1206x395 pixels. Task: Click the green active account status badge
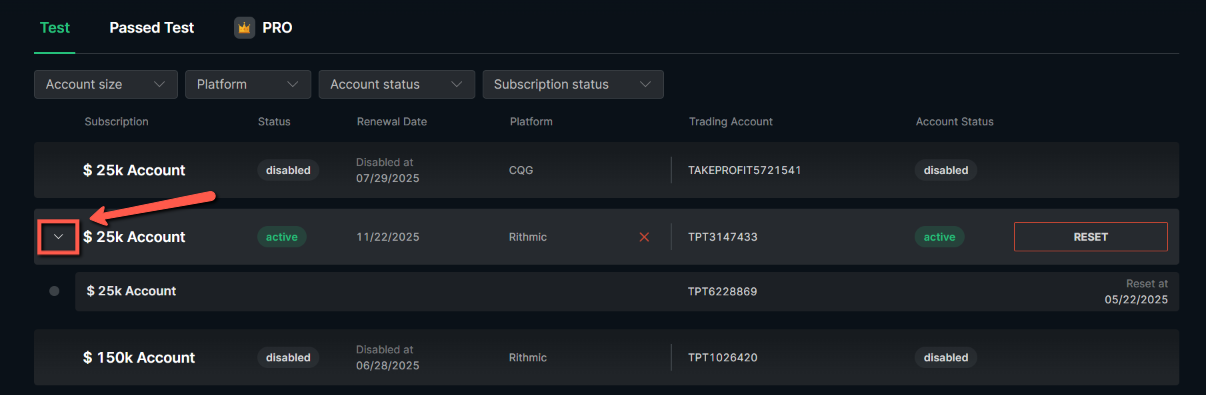tap(939, 237)
